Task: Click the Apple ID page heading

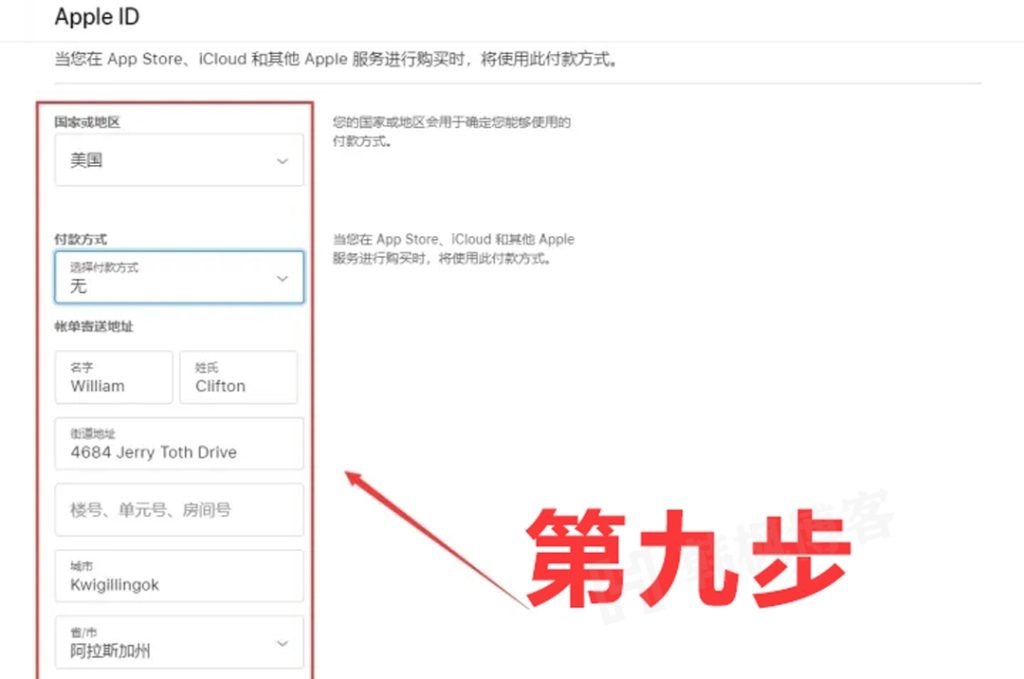Action: point(96,17)
